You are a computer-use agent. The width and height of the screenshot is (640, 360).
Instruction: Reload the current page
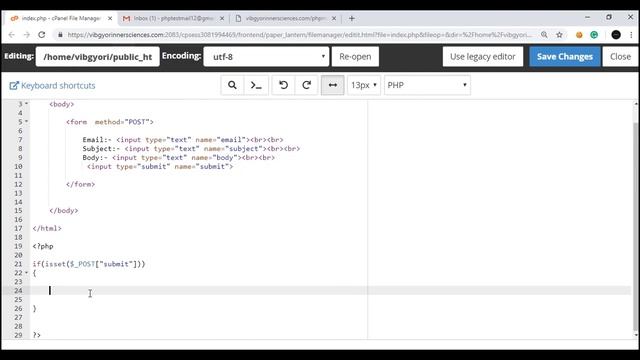point(42,35)
